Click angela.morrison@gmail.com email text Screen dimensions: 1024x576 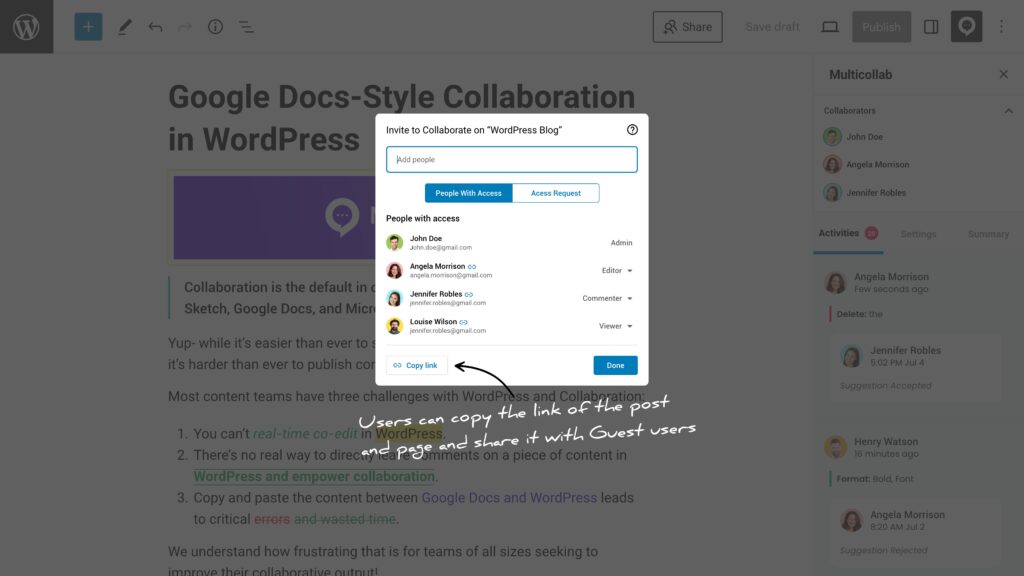click(451, 275)
